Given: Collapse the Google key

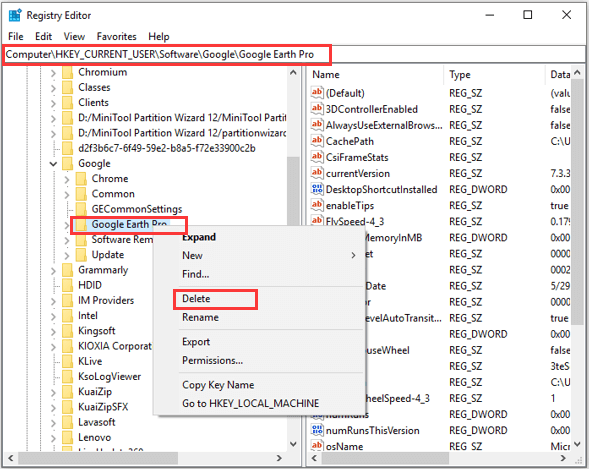Looking at the screenshot, I should (x=53, y=164).
